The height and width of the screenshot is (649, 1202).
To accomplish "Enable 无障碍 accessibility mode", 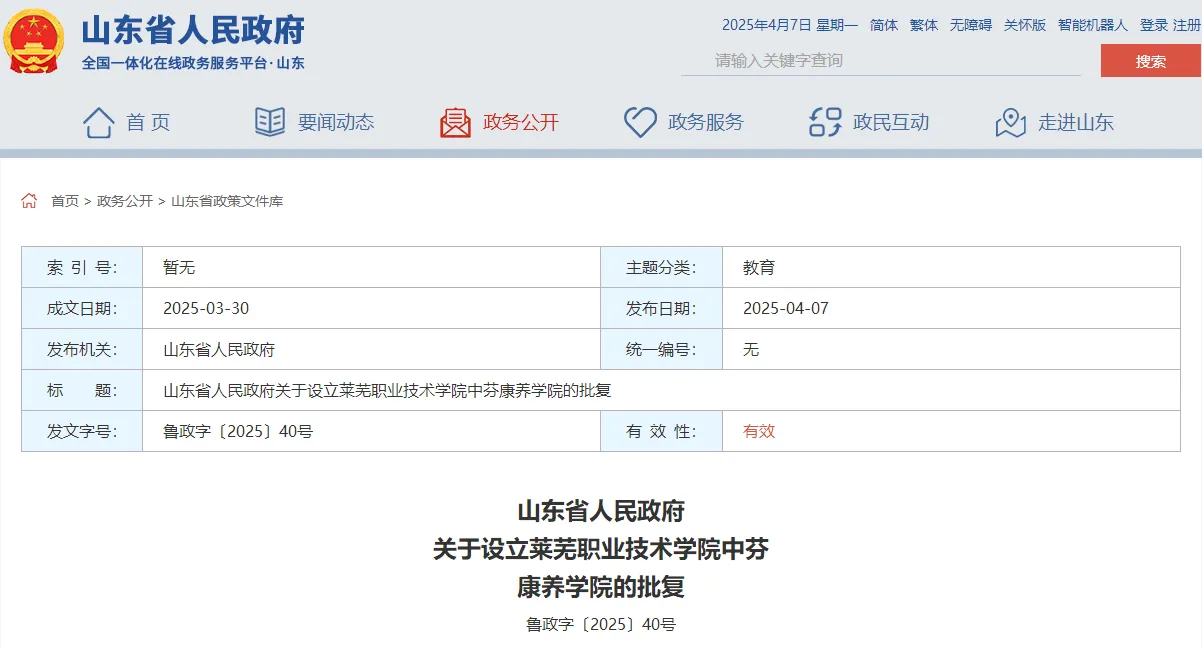I will point(971,25).
